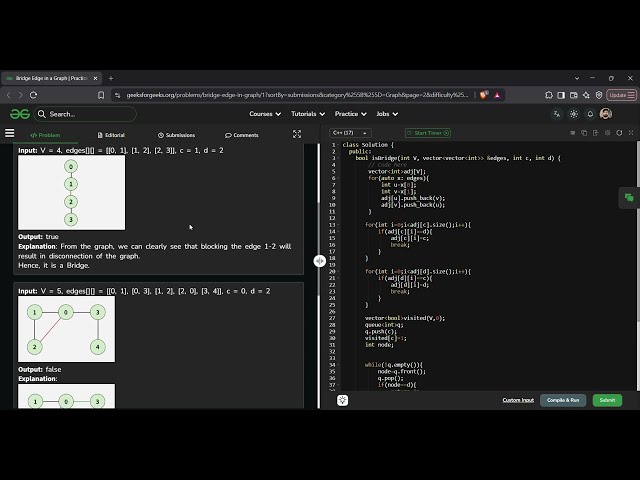Click the Brave Rewards triangle icon
Screen dimensions: 640x480
point(497,95)
